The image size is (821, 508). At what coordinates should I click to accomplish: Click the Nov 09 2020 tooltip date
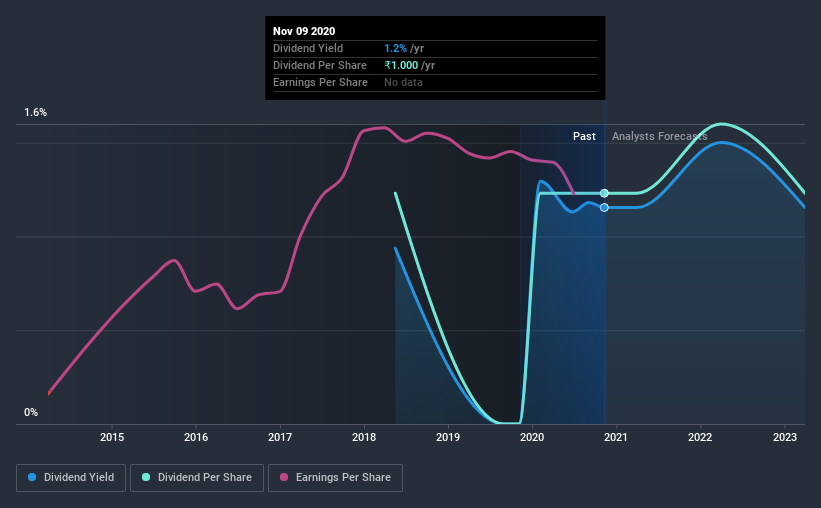(x=304, y=31)
